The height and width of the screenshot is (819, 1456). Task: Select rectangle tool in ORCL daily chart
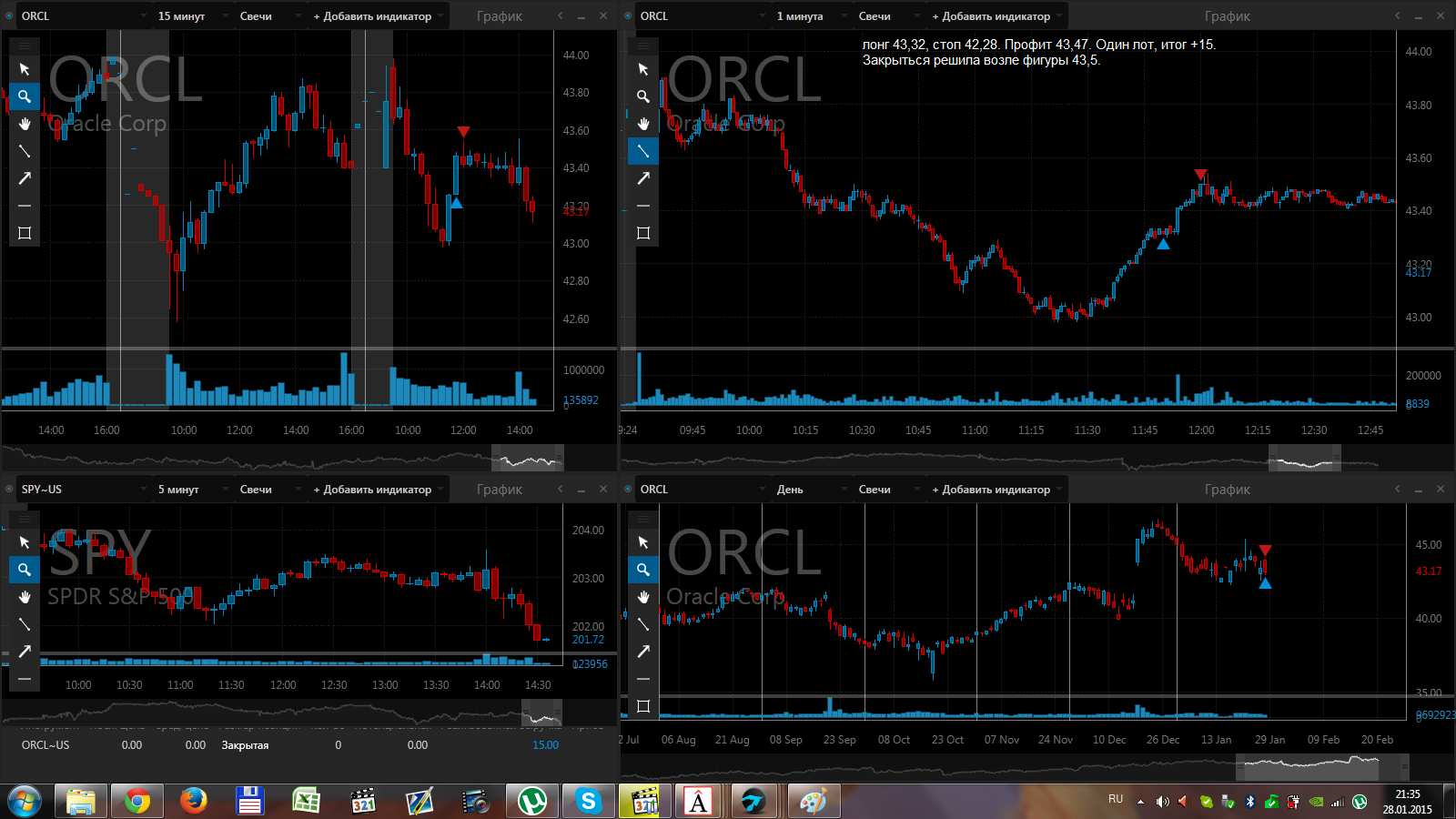click(x=643, y=706)
